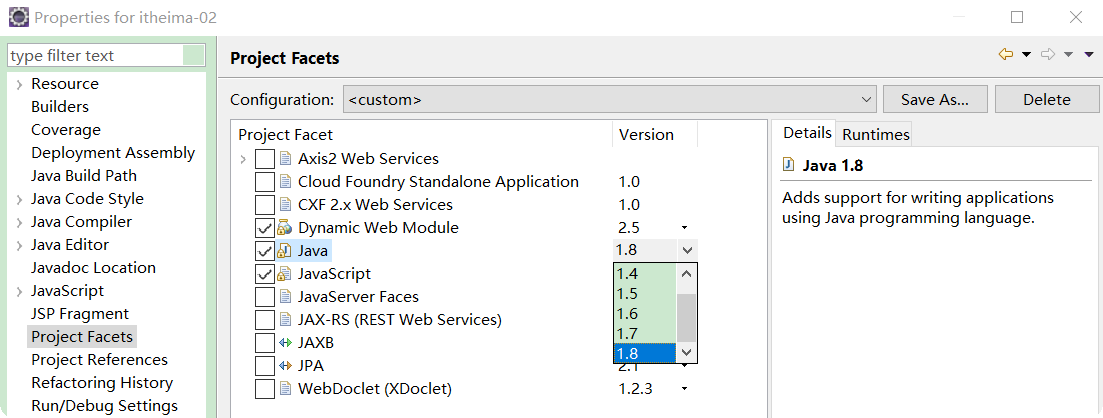The image size is (1103, 418).
Task: Click the forward navigation arrow icon
Action: 1048,55
